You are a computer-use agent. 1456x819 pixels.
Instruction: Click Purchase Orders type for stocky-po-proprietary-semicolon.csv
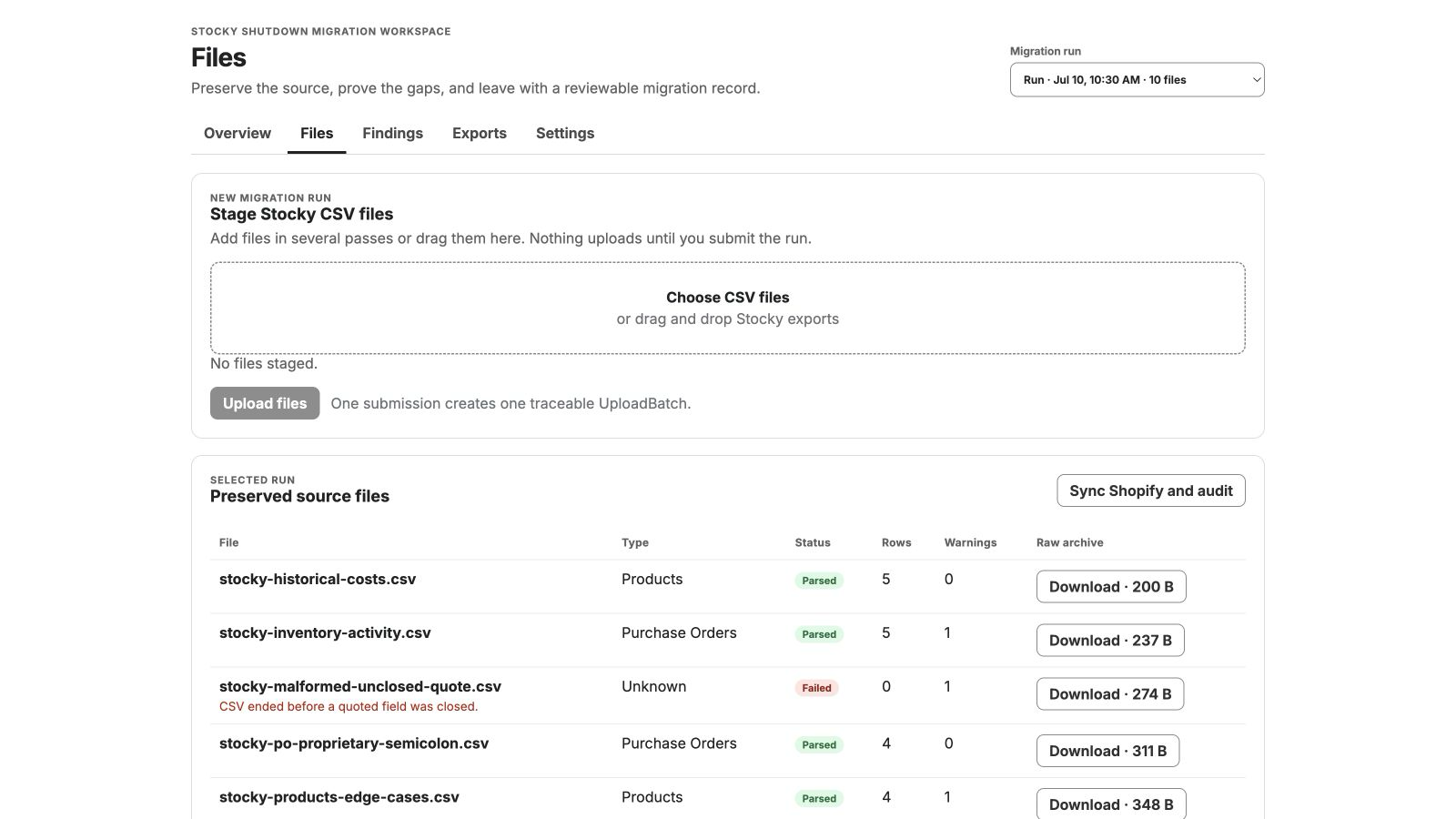[679, 743]
